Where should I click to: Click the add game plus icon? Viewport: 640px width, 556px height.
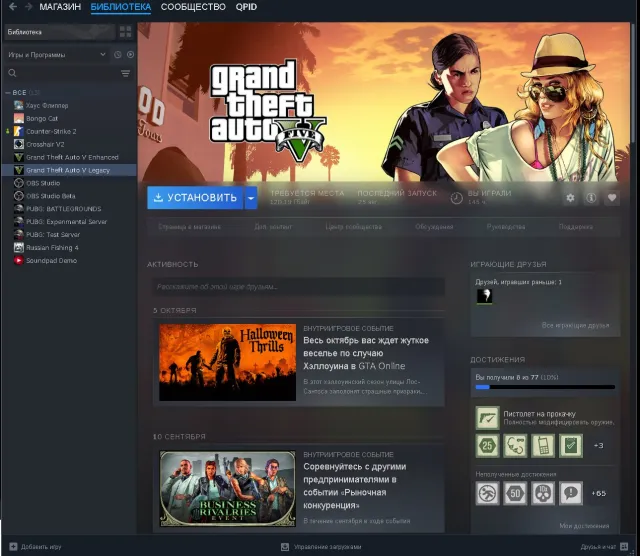pyautogui.click(x=13, y=546)
